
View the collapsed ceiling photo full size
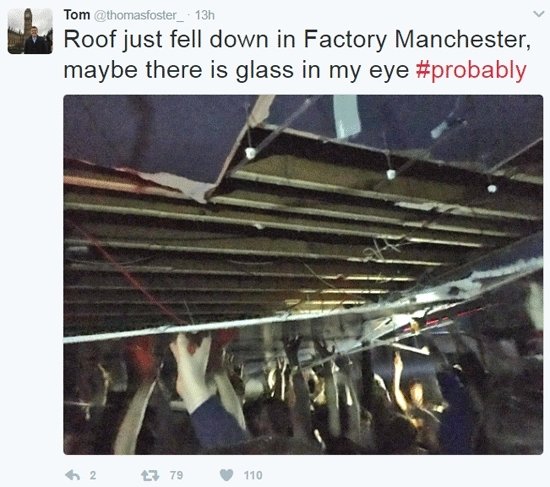click(303, 275)
